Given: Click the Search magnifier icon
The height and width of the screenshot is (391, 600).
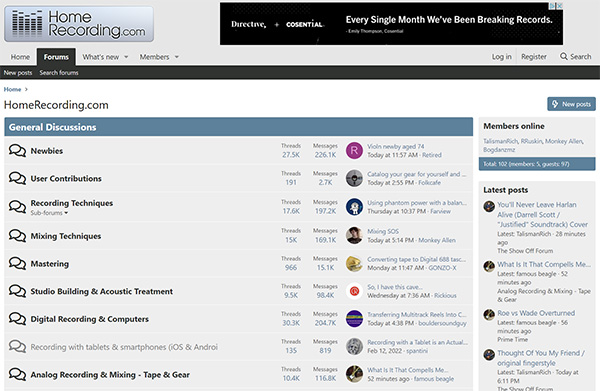Looking at the screenshot, I should click(x=564, y=56).
